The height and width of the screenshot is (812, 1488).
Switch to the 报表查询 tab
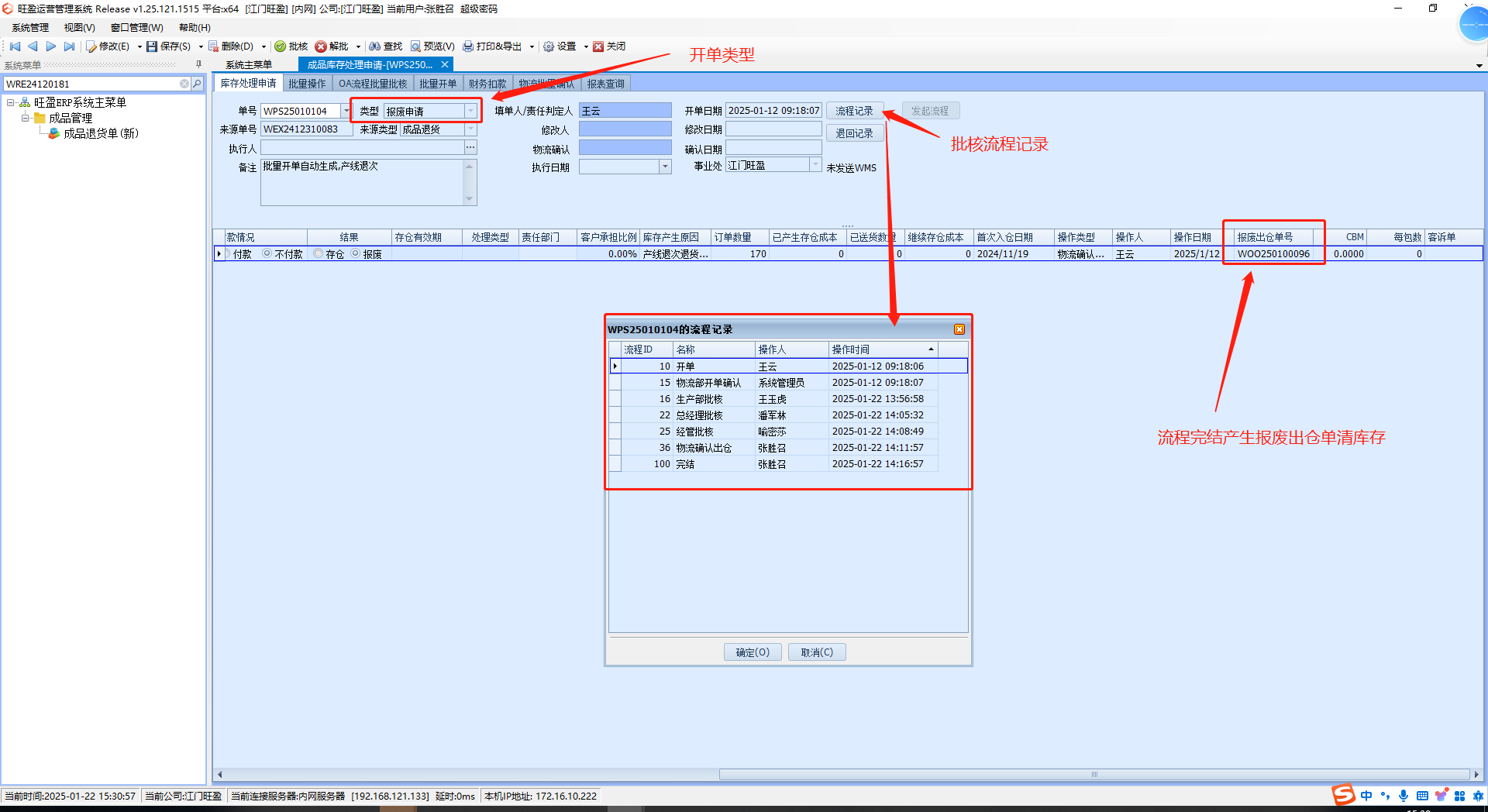605,84
